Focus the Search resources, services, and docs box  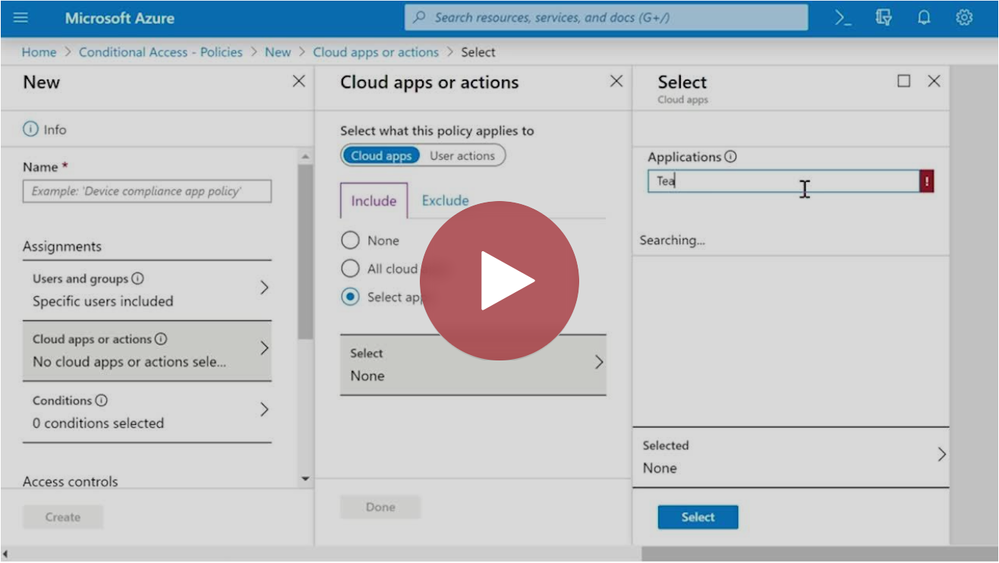click(x=606, y=17)
